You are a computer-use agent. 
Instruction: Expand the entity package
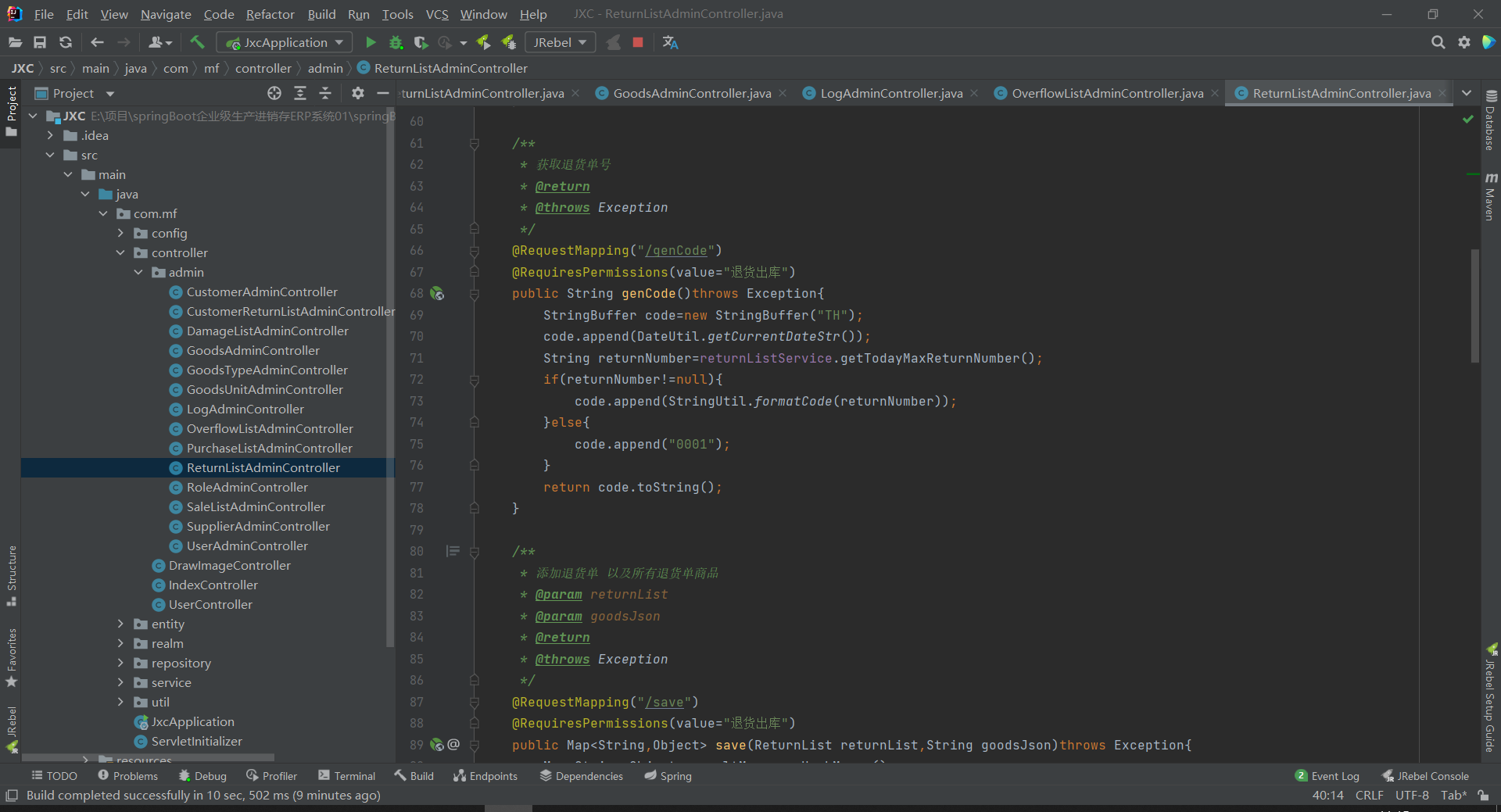[120, 624]
